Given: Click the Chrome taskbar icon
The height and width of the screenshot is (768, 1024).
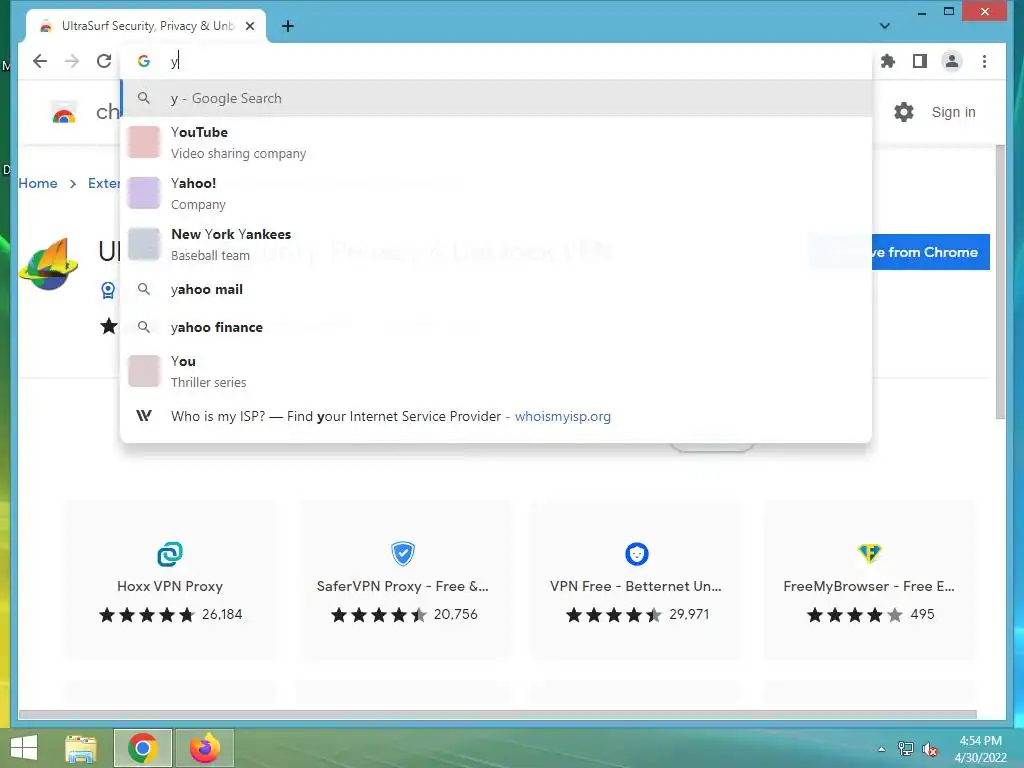Looking at the screenshot, I should tap(142, 748).
